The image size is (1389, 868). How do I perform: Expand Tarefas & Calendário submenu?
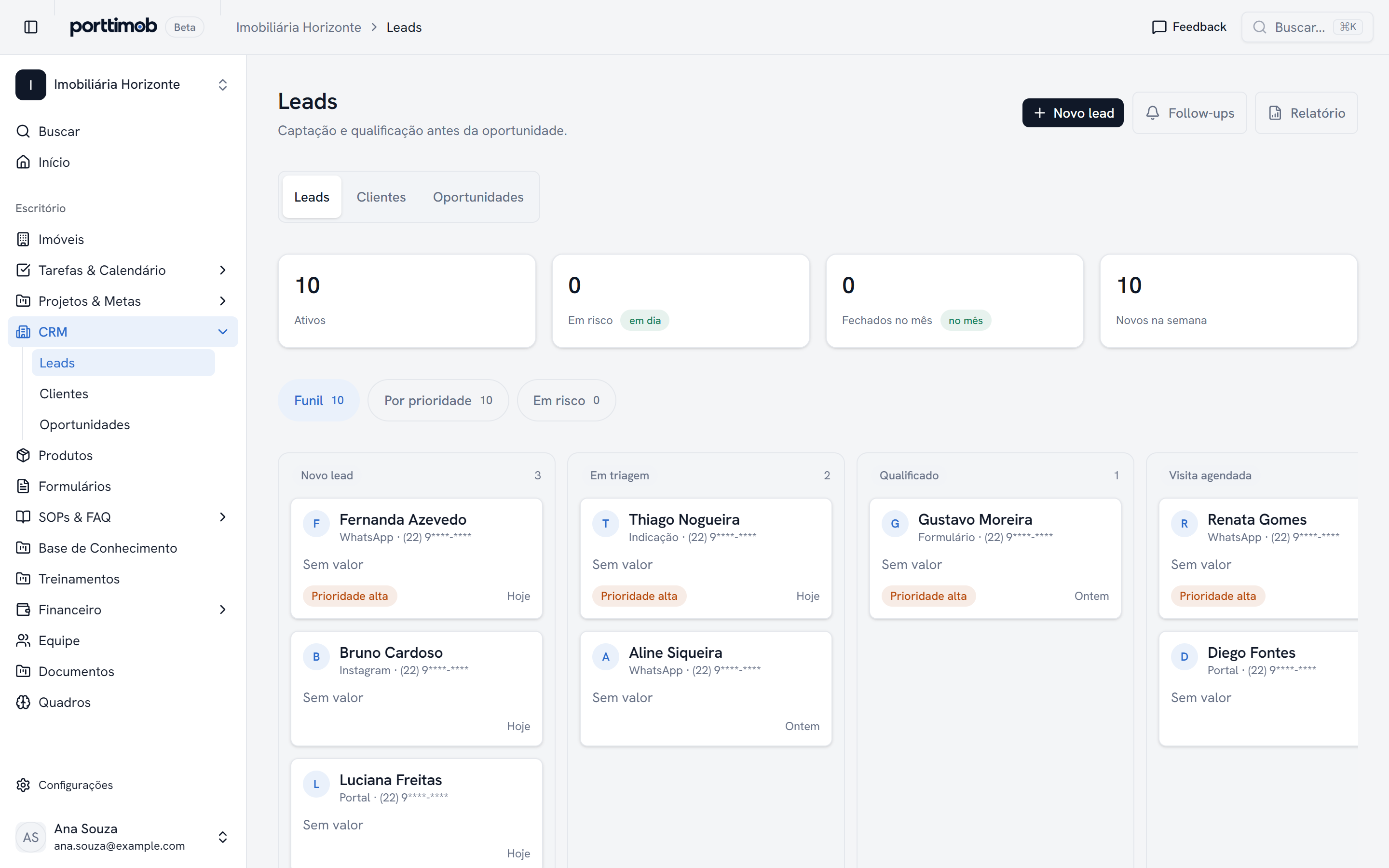tap(223, 271)
